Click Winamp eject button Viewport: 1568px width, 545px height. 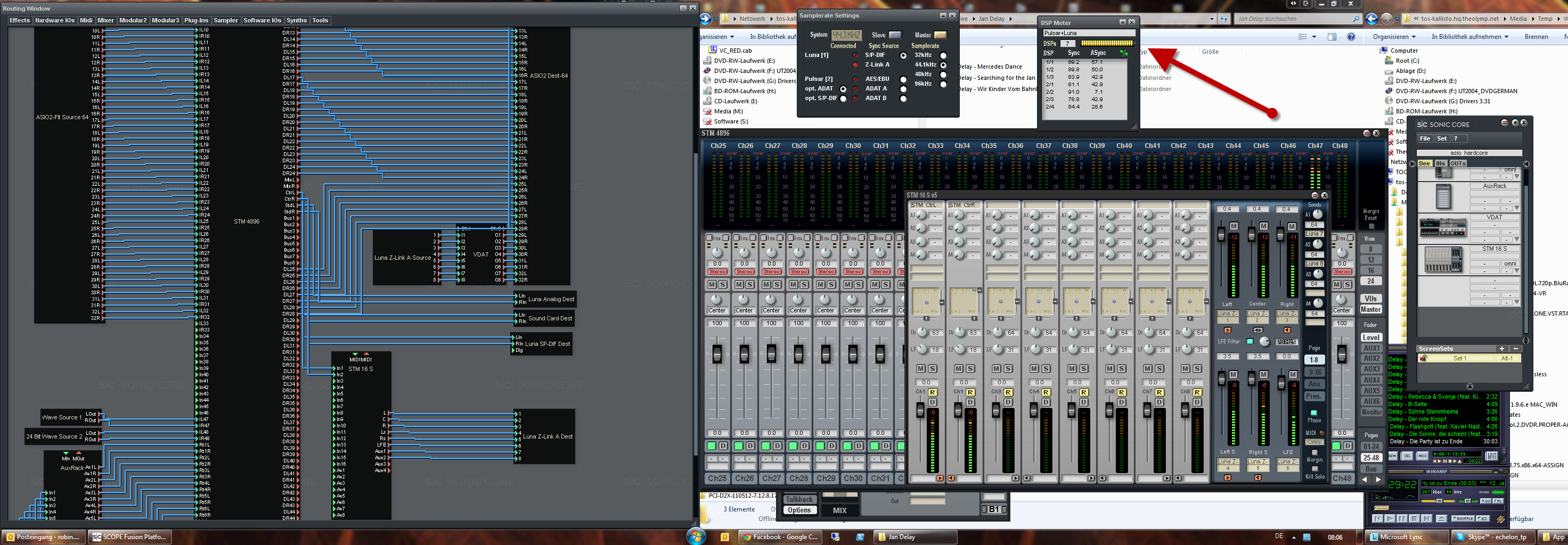pyautogui.click(x=1441, y=519)
